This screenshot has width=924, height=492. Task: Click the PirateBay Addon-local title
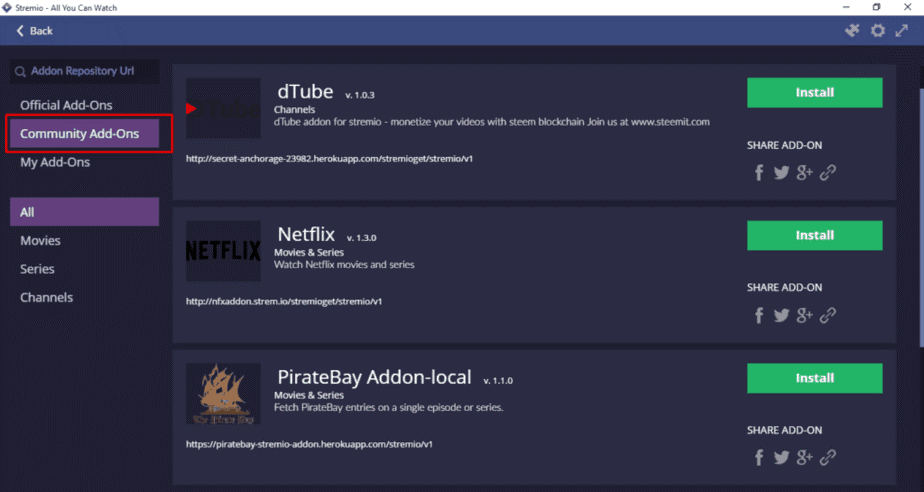374,377
